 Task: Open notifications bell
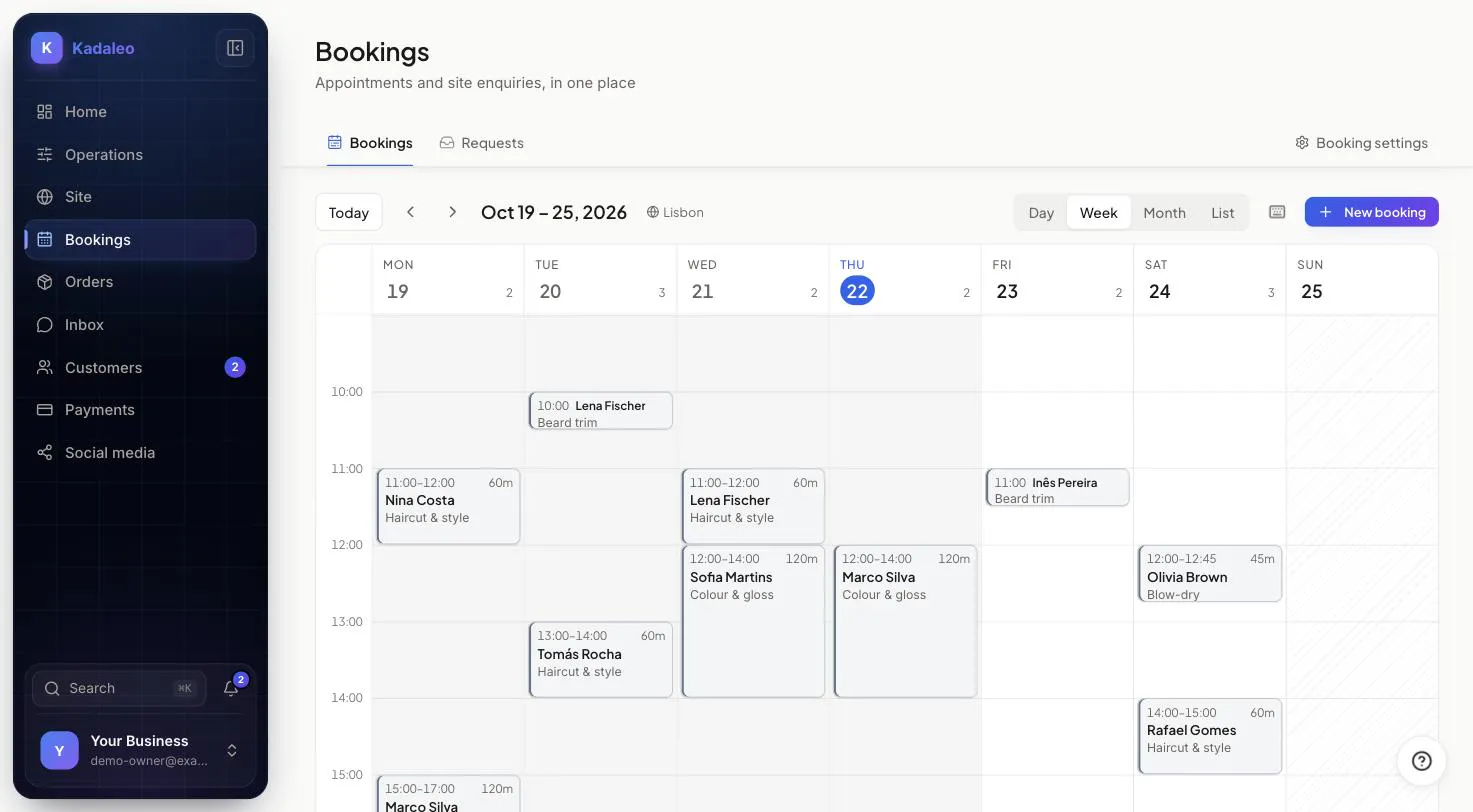pos(231,688)
